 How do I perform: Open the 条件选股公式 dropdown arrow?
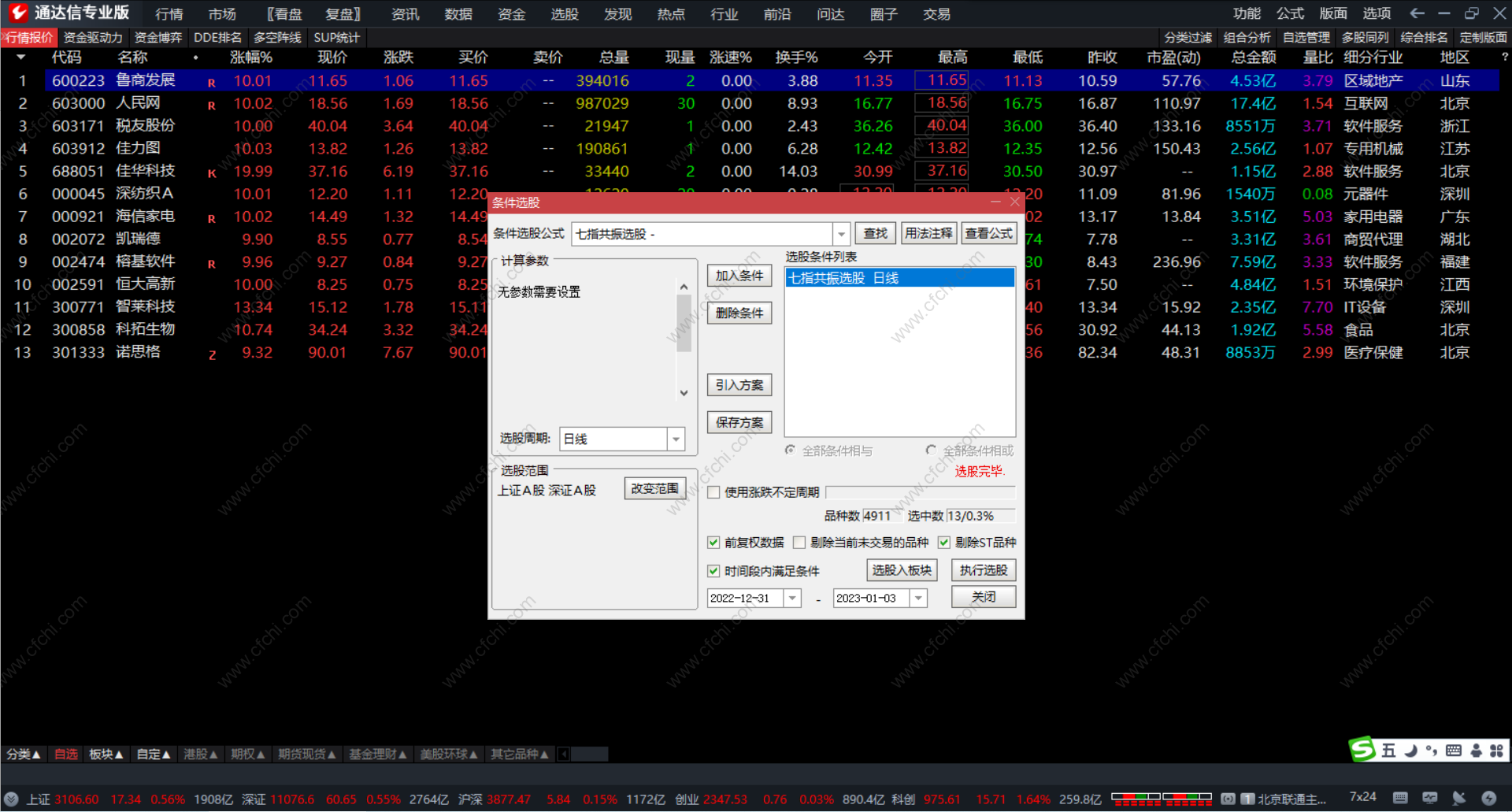(x=842, y=234)
